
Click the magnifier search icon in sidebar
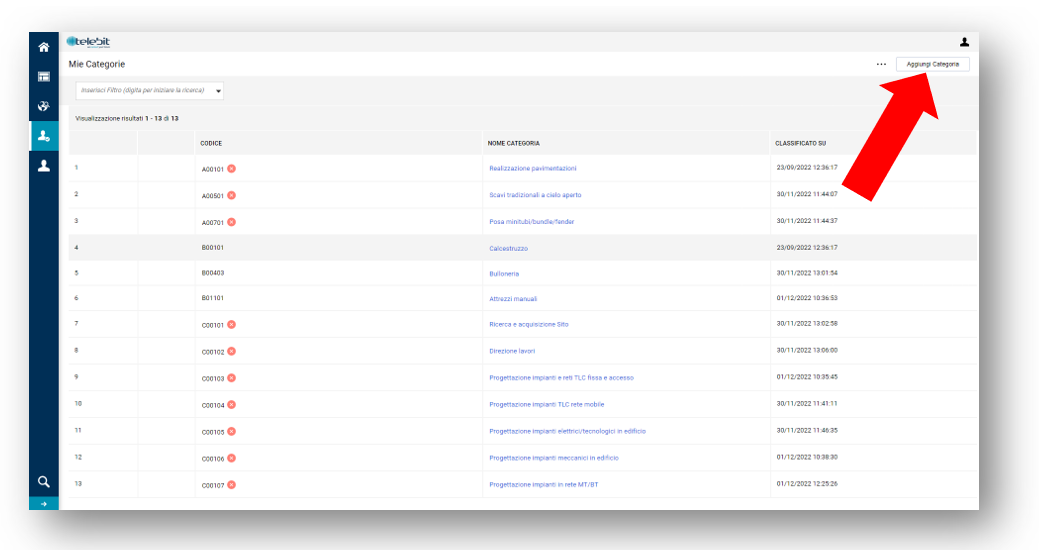tap(44, 481)
